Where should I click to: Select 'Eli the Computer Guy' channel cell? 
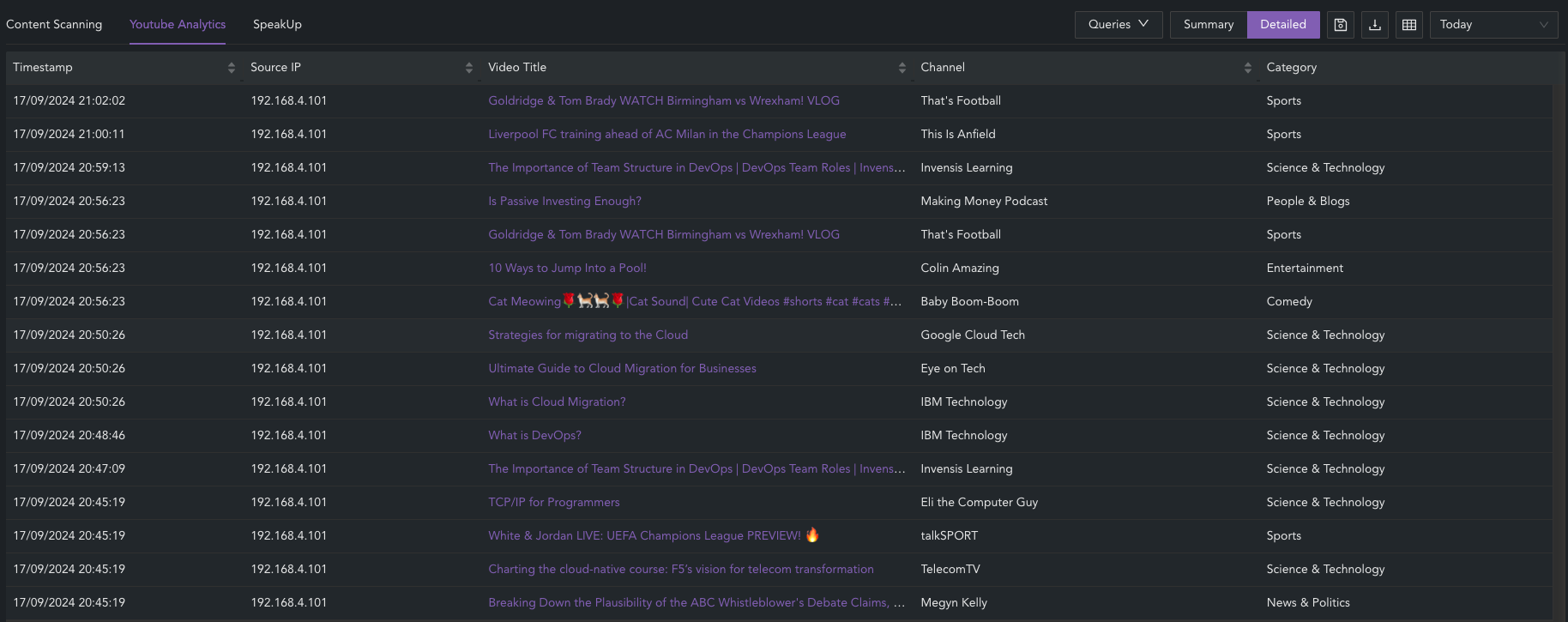click(x=980, y=502)
